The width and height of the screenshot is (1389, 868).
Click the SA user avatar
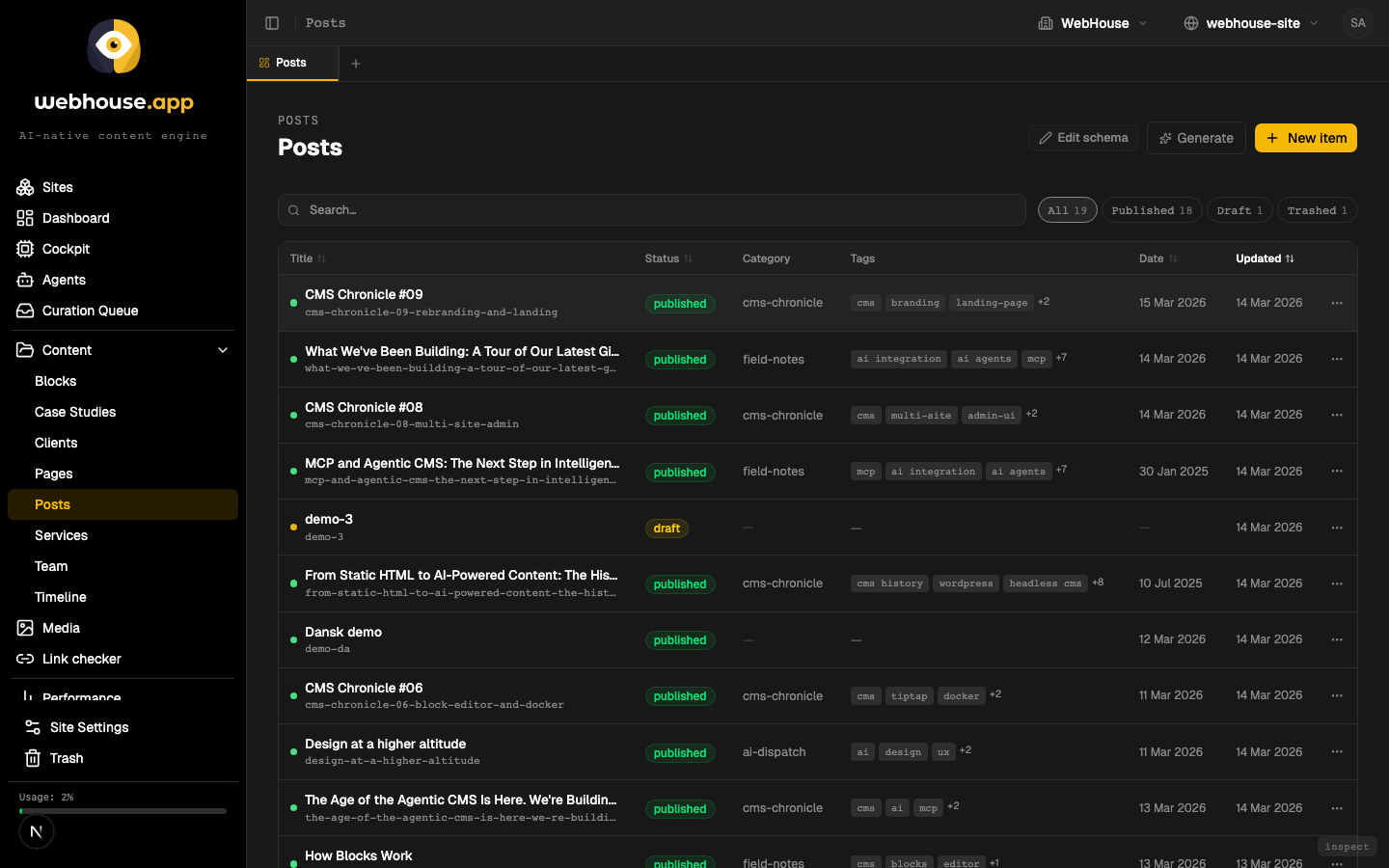tap(1358, 23)
